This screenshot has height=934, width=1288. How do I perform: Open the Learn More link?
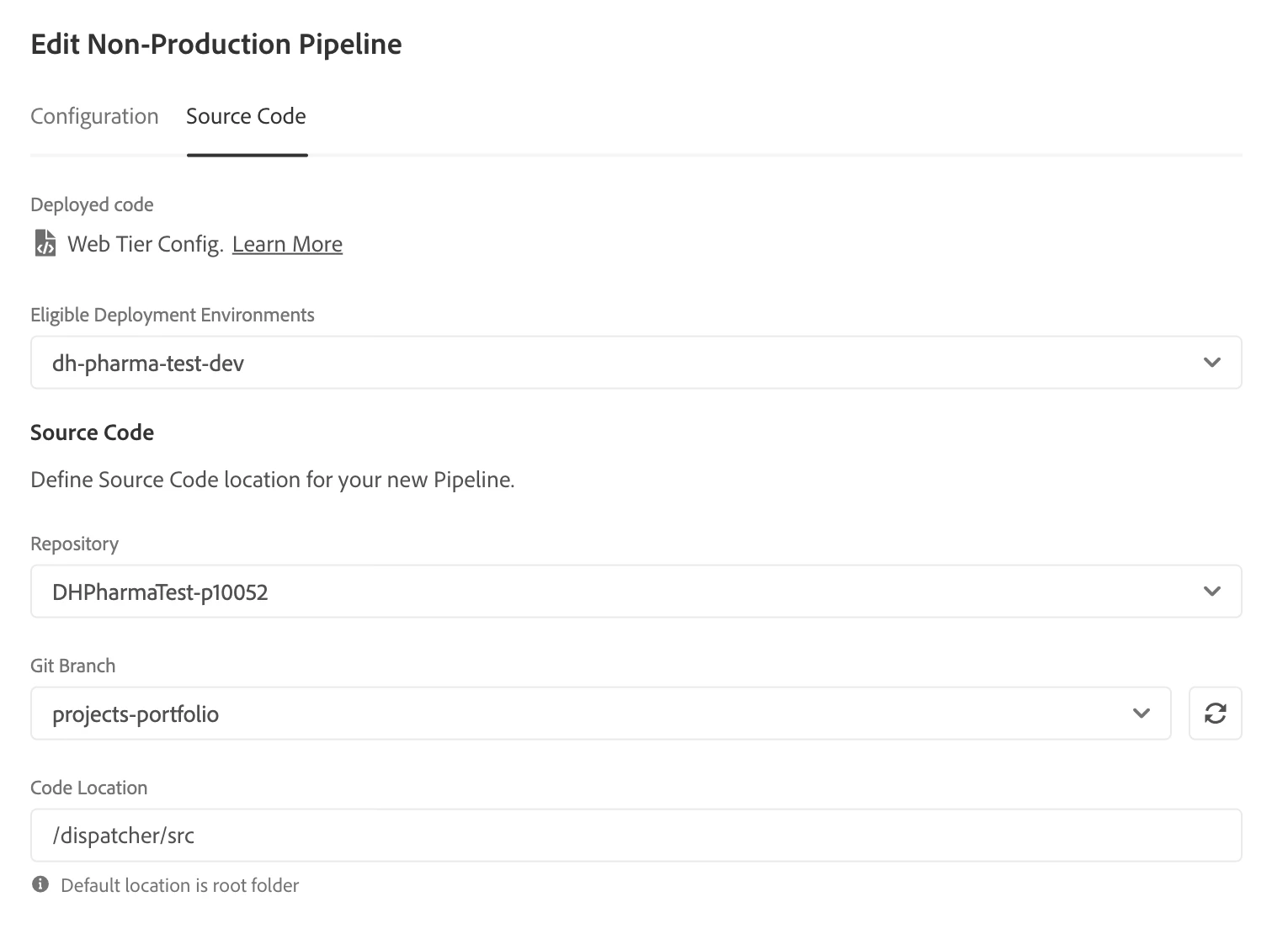287,244
